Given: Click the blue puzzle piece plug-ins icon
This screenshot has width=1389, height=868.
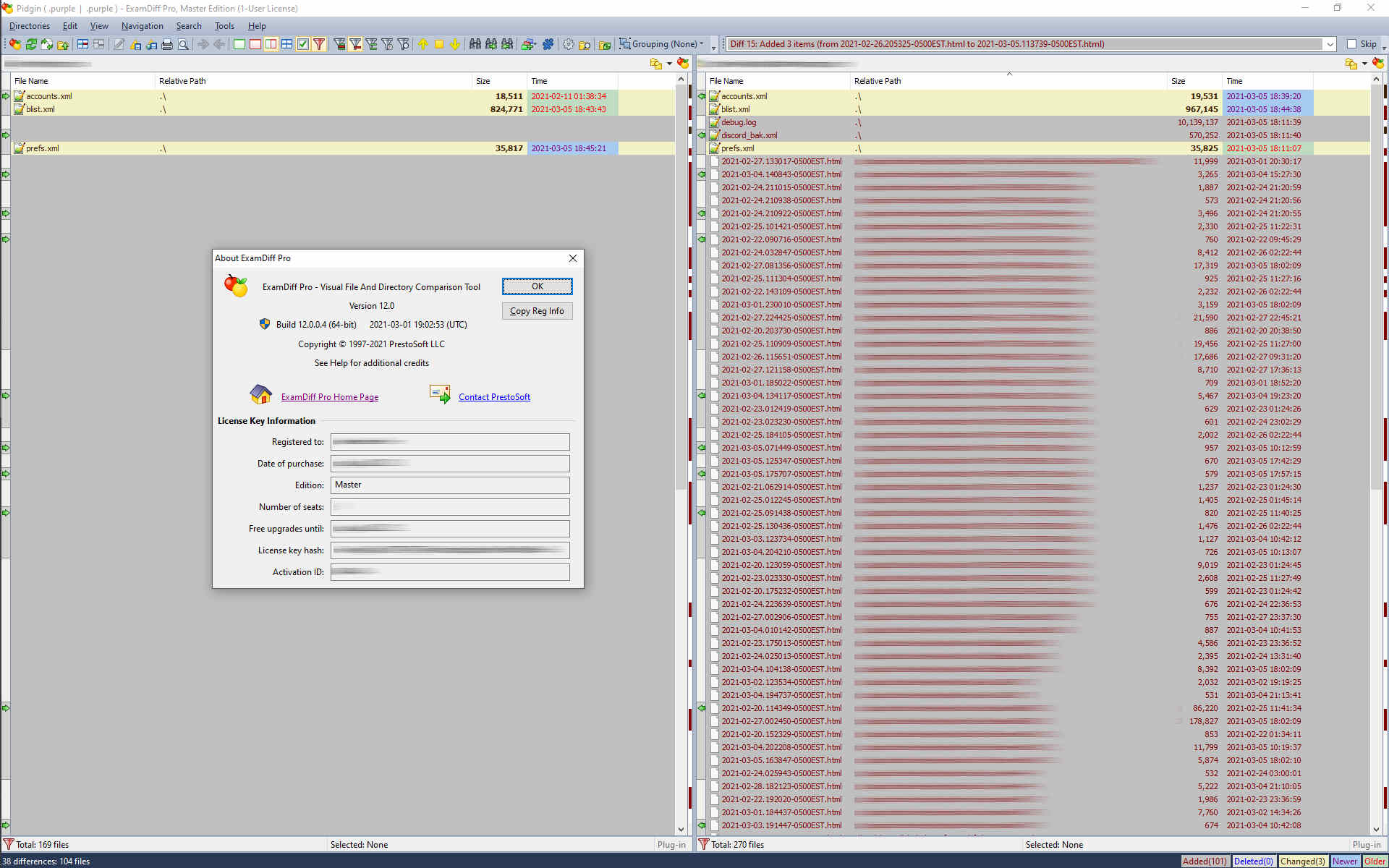Looking at the screenshot, I should (x=548, y=44).
